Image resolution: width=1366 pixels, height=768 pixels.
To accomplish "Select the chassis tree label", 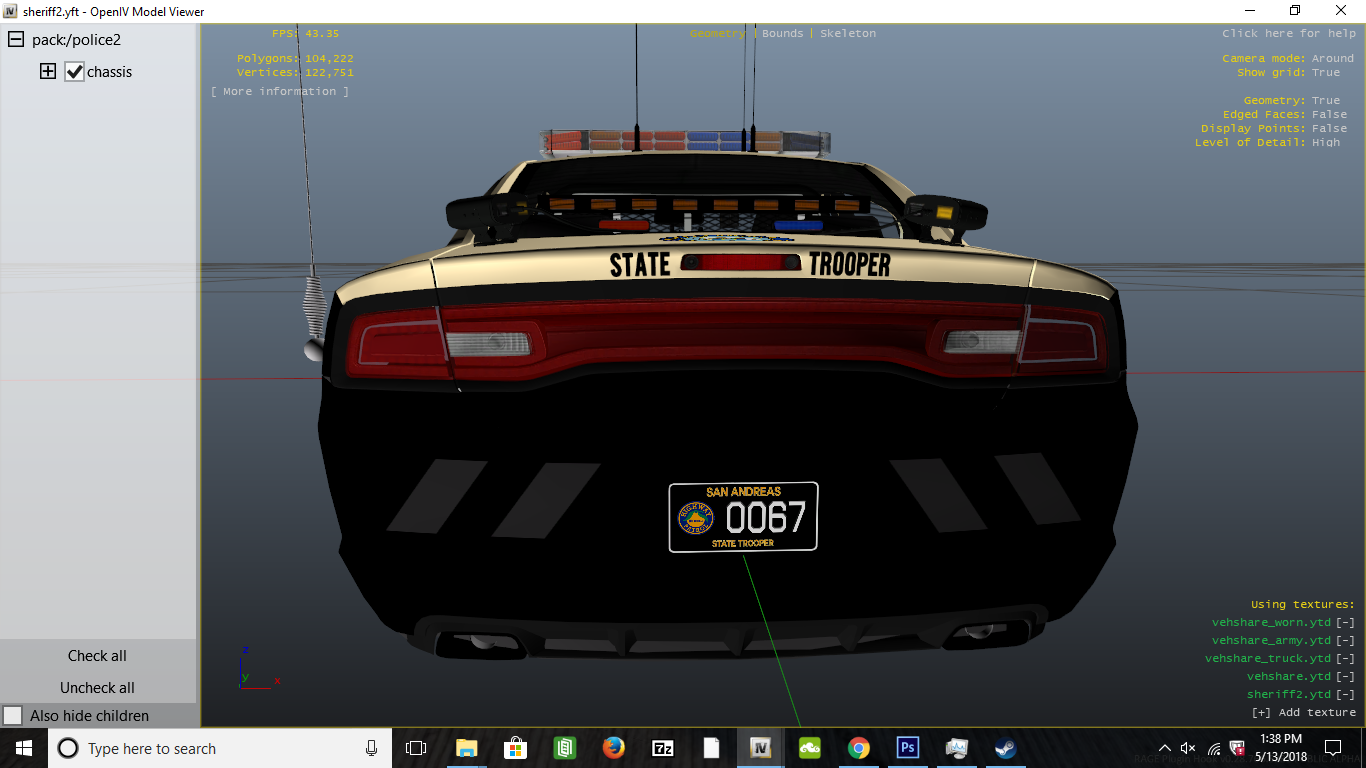I will [x=109, y=72].
